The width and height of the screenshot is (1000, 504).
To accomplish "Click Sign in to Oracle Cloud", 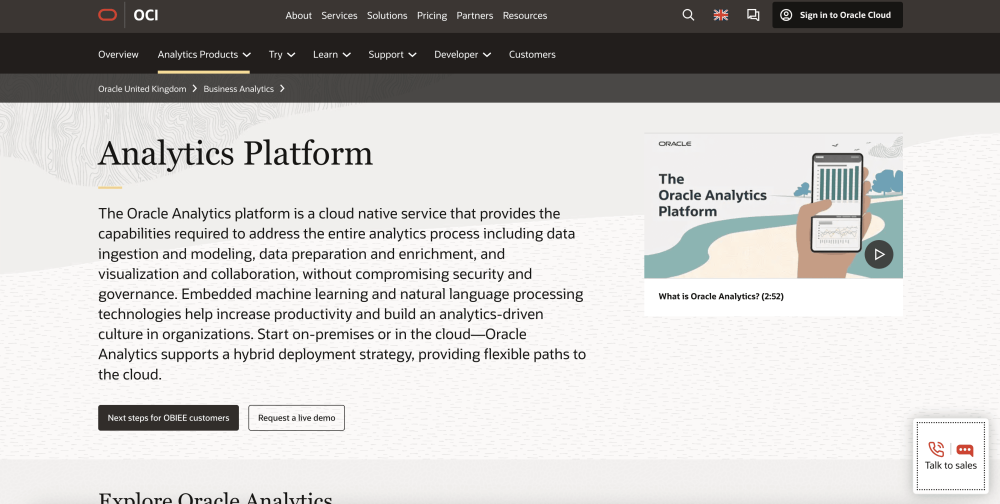I will pos(837,15).
